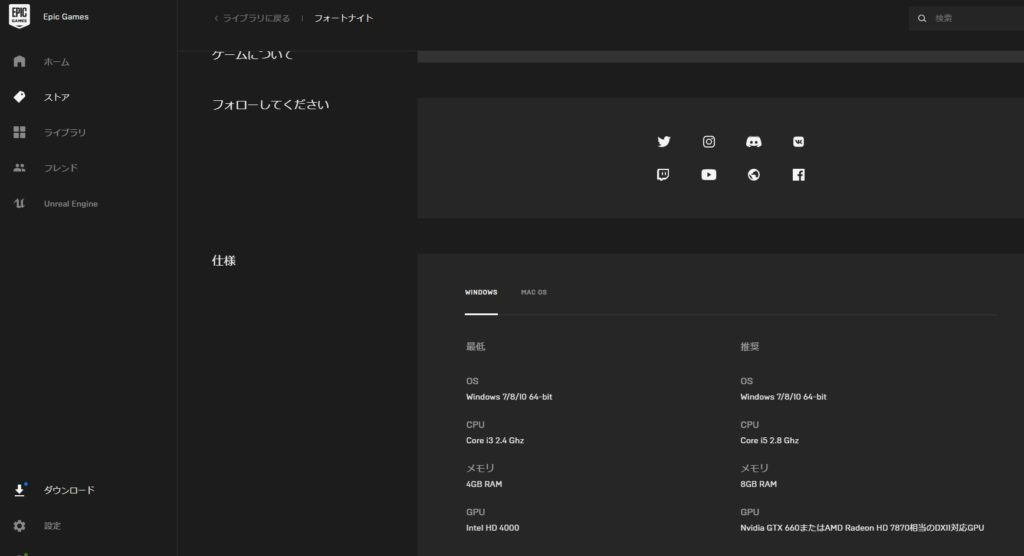Switch to the MAC OS specs tab
This screenshot has height=556, width=1024.
coord(534,292)
